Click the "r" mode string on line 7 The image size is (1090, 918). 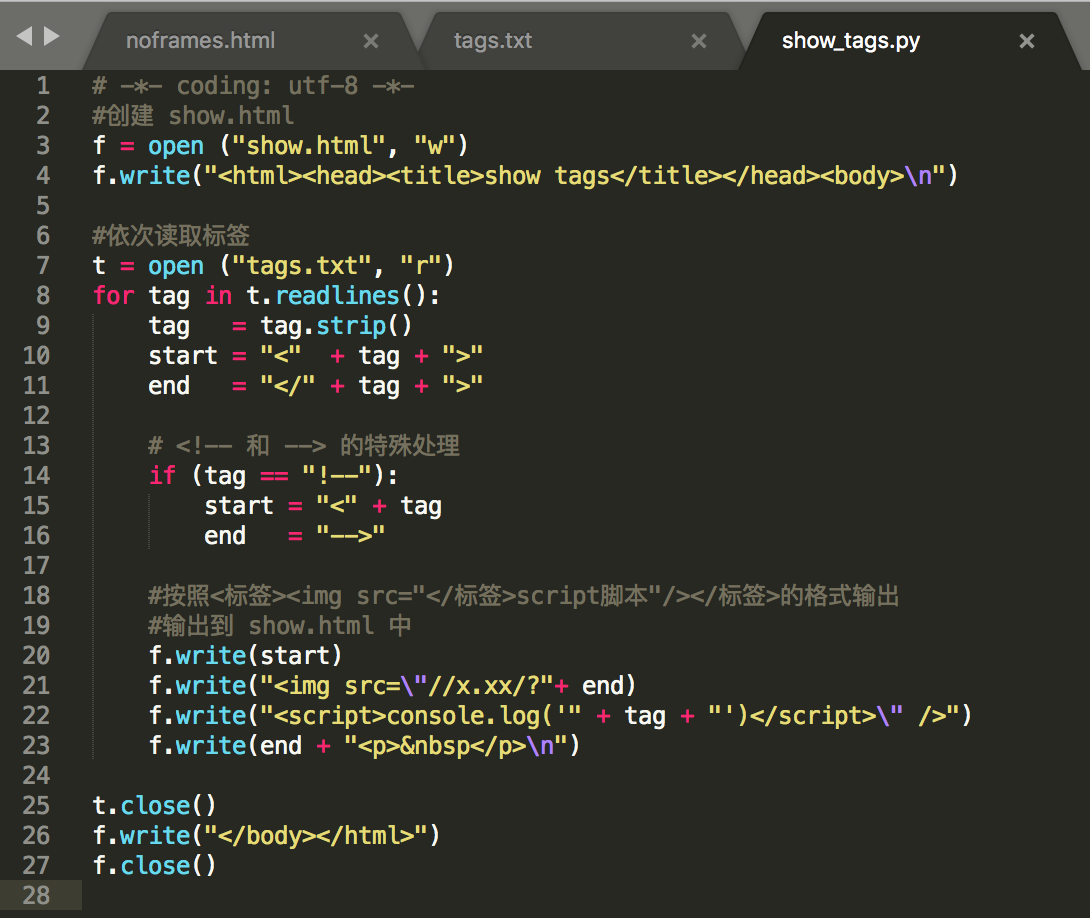[421, 265]
